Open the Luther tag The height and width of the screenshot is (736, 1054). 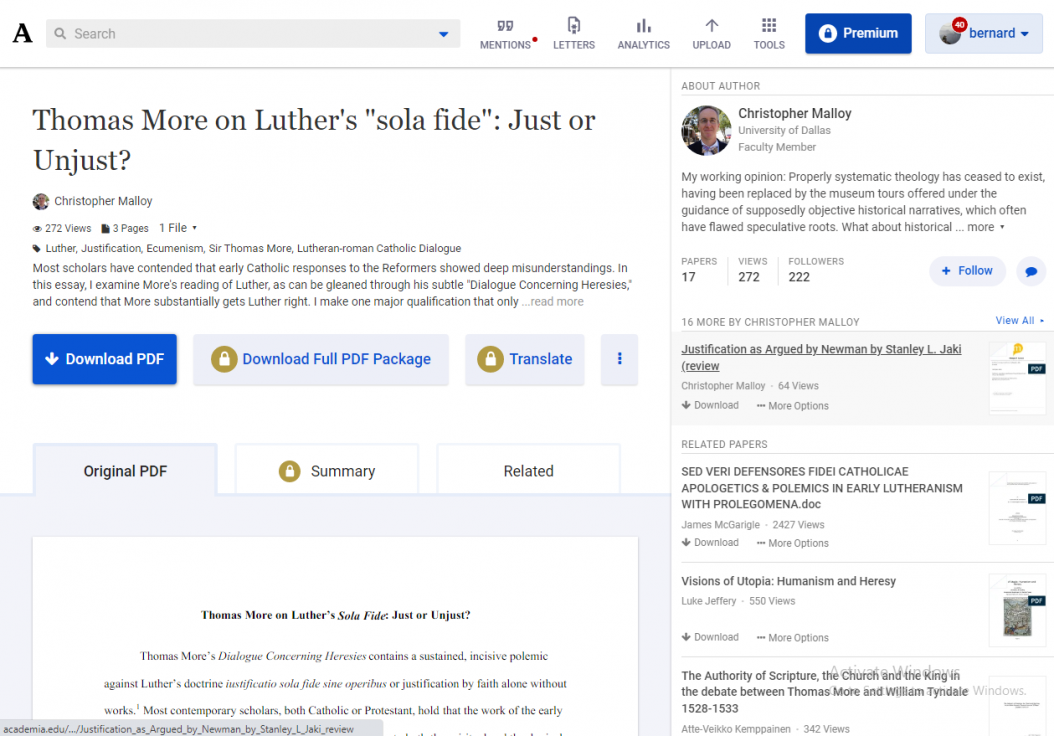[x=60, y=249]
